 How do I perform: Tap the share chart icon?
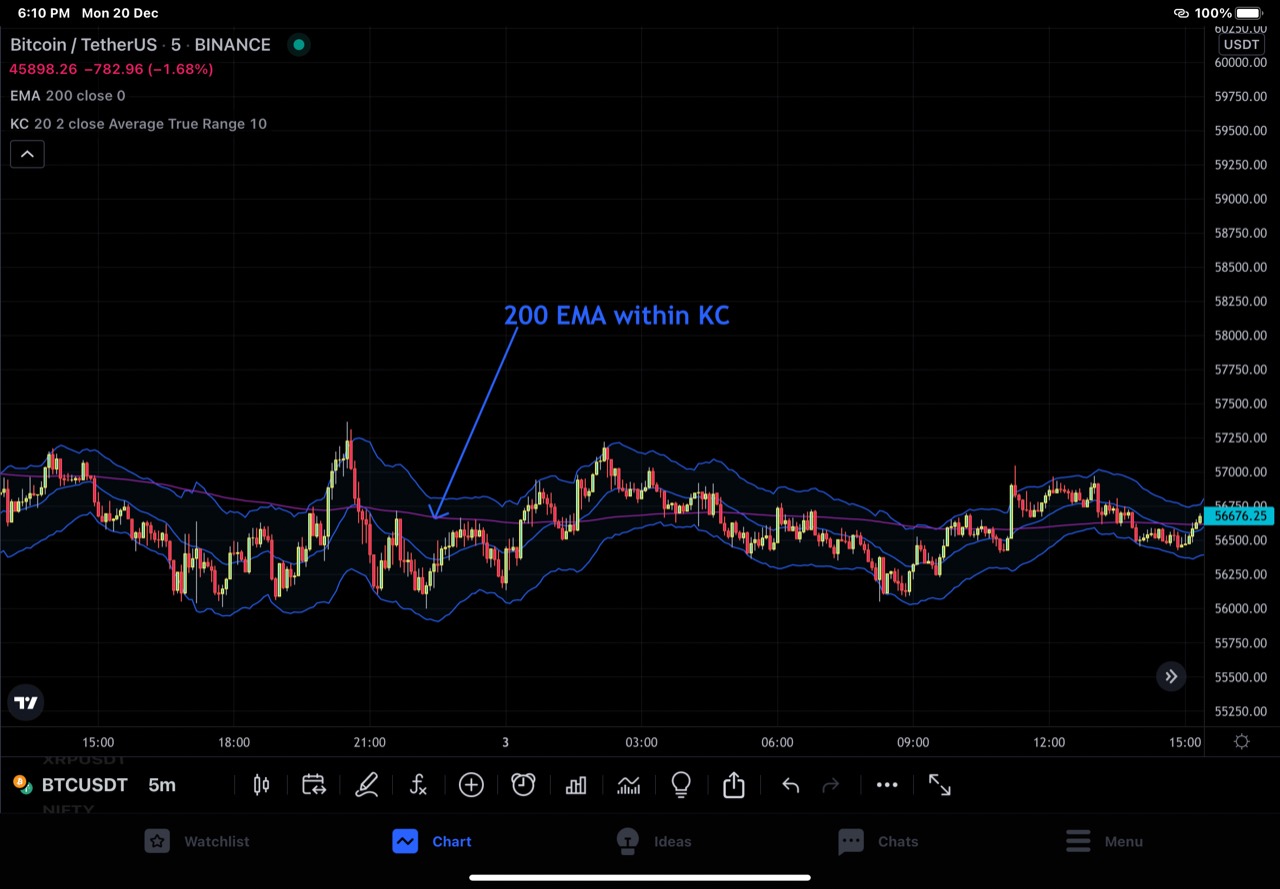tap(734, 784)
